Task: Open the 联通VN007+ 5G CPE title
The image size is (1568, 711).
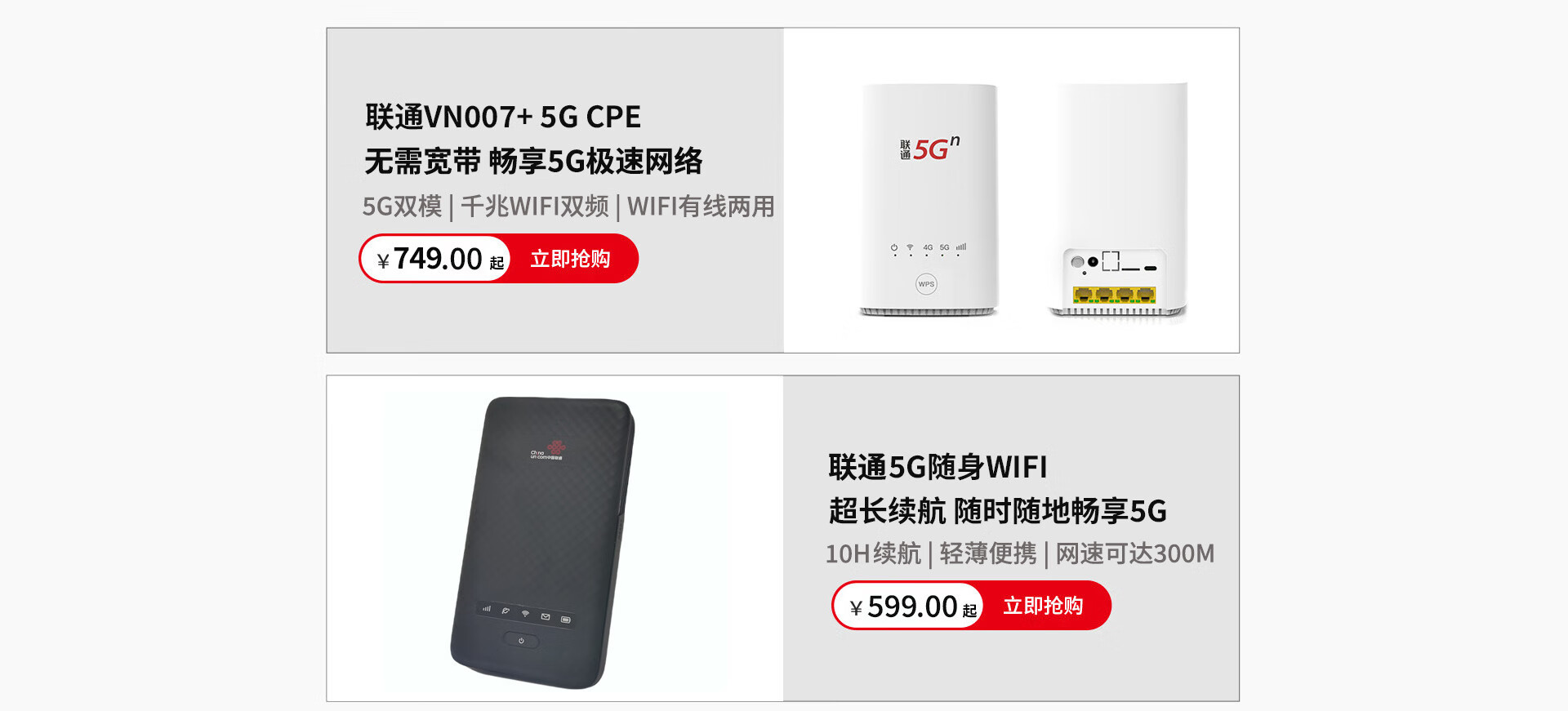Action: point(503,117)
